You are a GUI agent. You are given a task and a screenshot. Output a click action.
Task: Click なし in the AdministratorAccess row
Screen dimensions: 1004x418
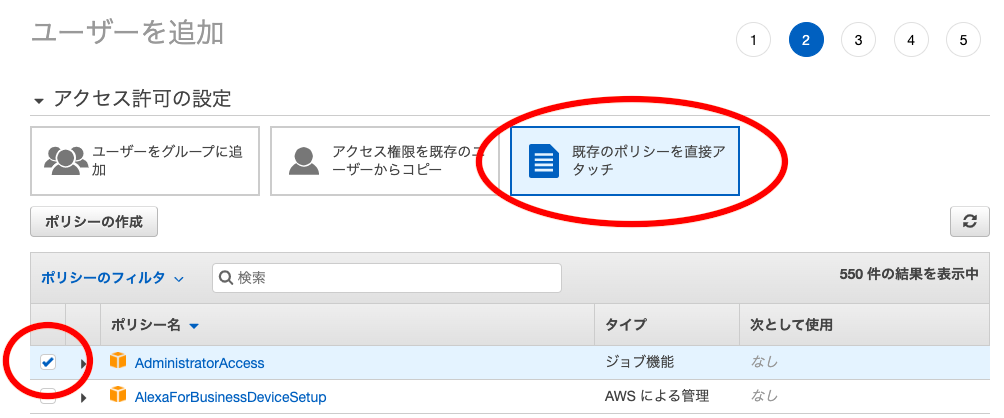point(764,362)
